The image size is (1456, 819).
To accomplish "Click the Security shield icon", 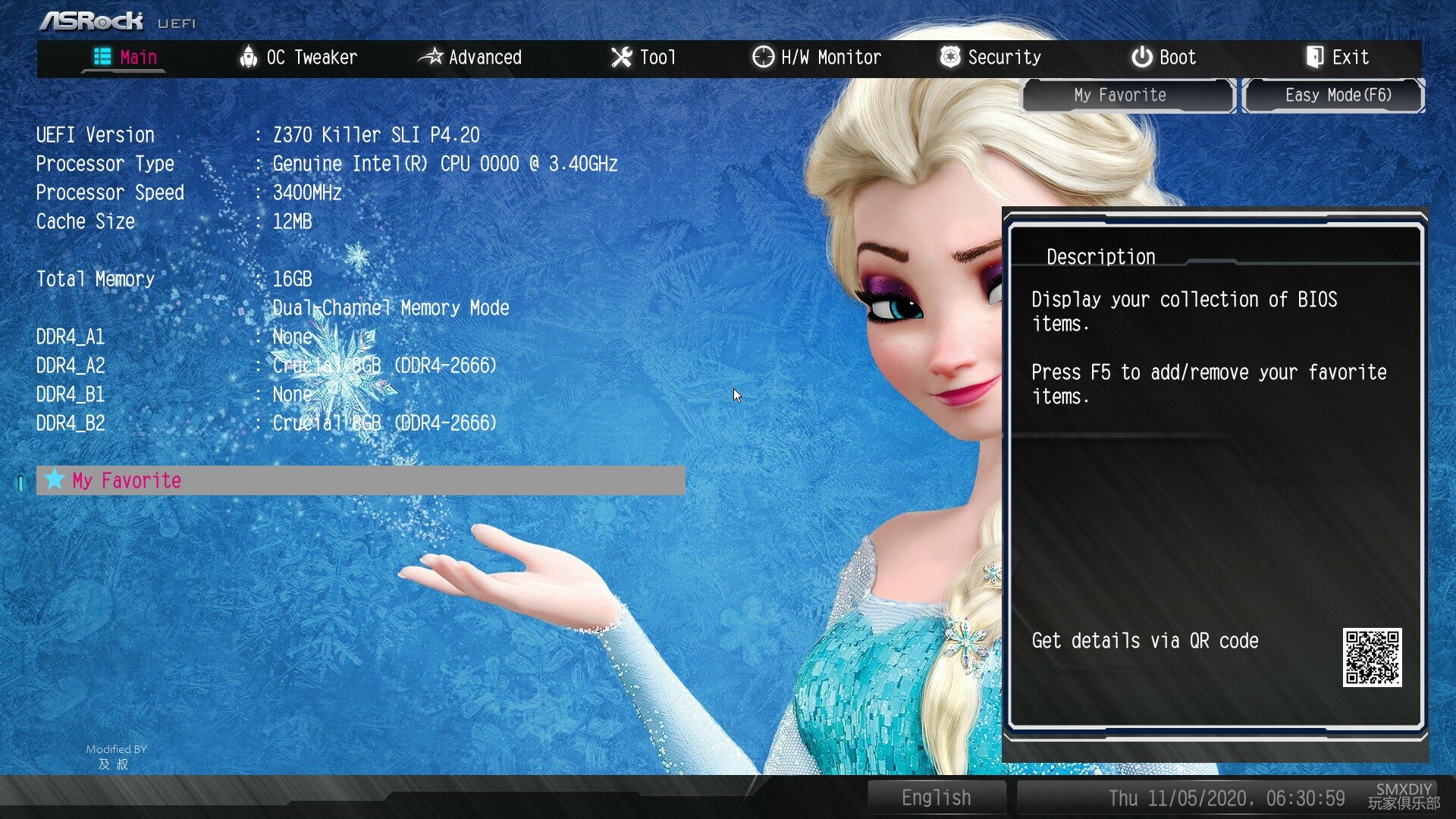I will [x=950, y=57].
